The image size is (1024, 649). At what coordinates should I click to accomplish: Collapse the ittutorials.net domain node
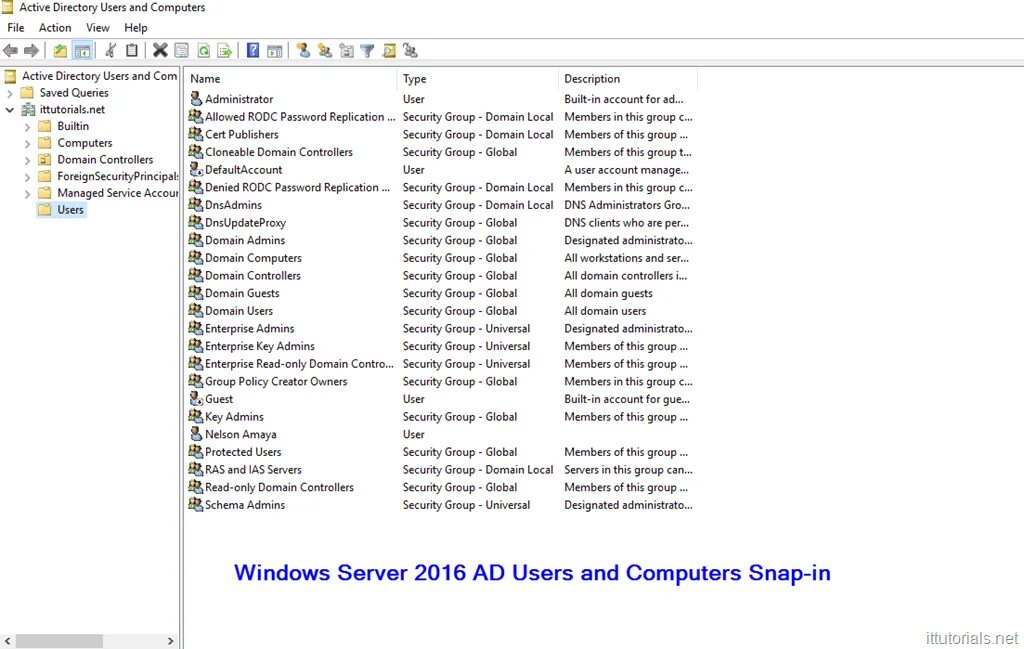click(9, 110)
